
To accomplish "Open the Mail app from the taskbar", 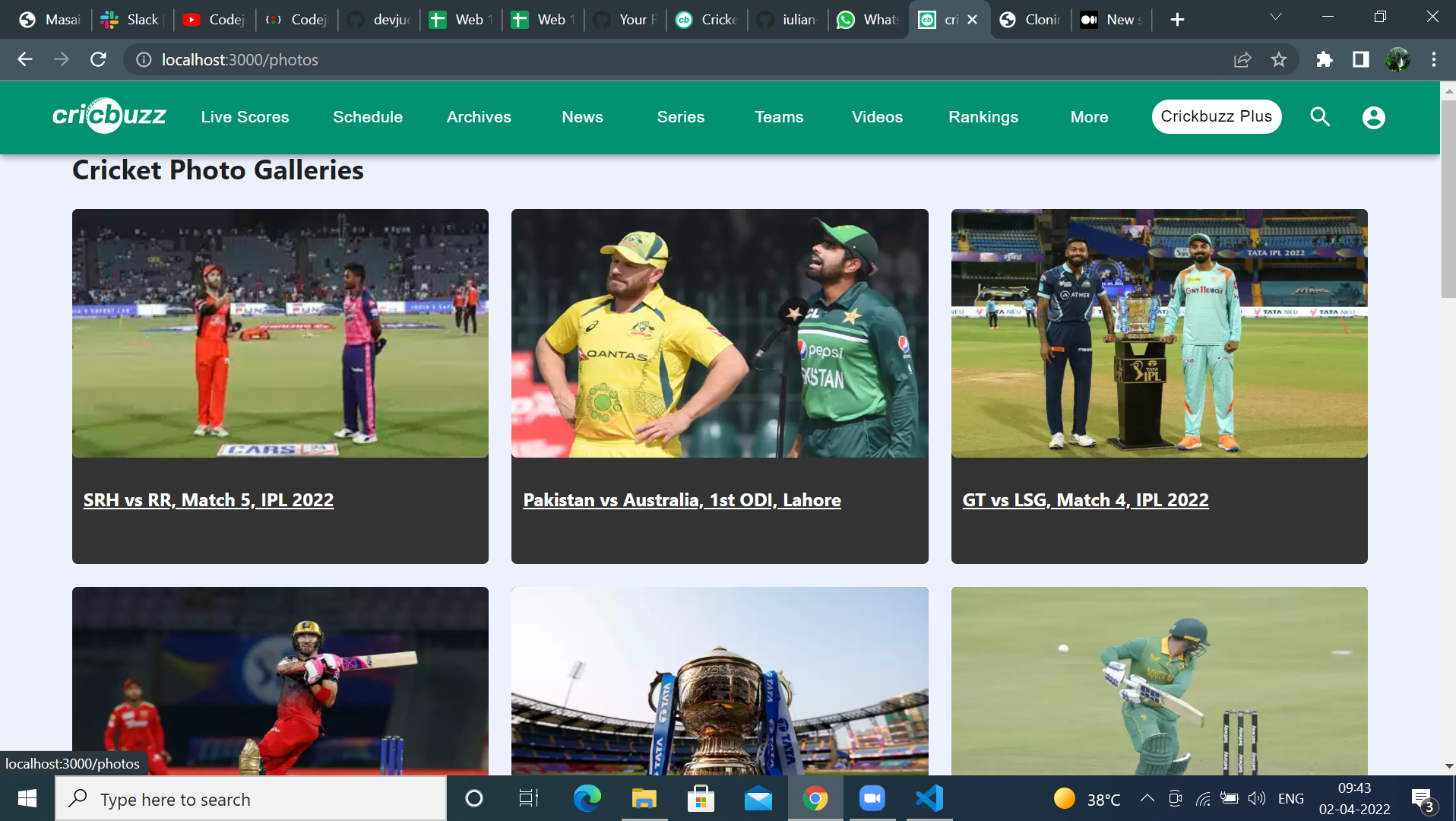I will pyautogui.click(x=758, y=798).
